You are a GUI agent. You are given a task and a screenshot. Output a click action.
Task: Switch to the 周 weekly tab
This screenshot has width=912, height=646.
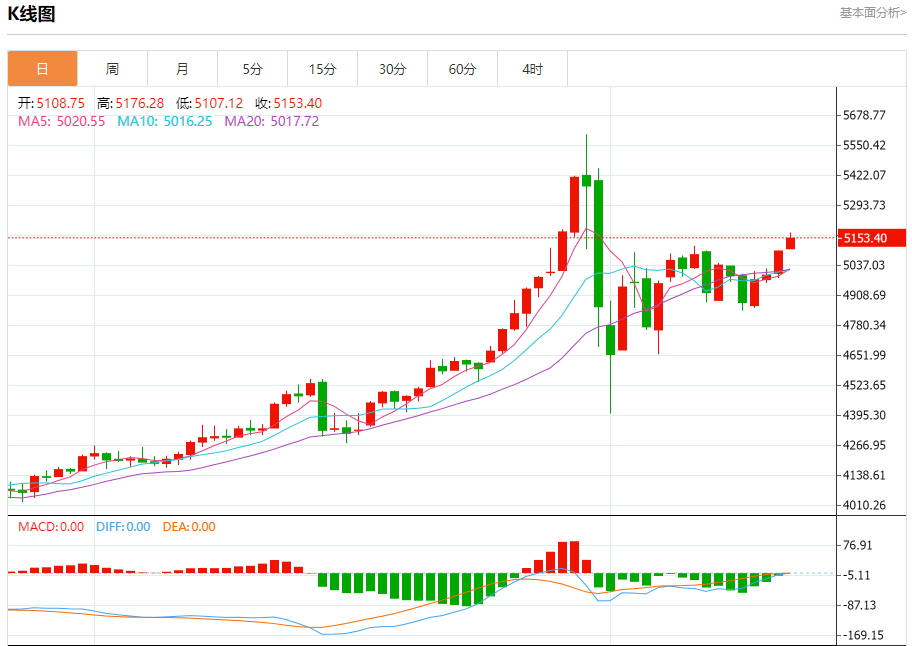point(112,69)
